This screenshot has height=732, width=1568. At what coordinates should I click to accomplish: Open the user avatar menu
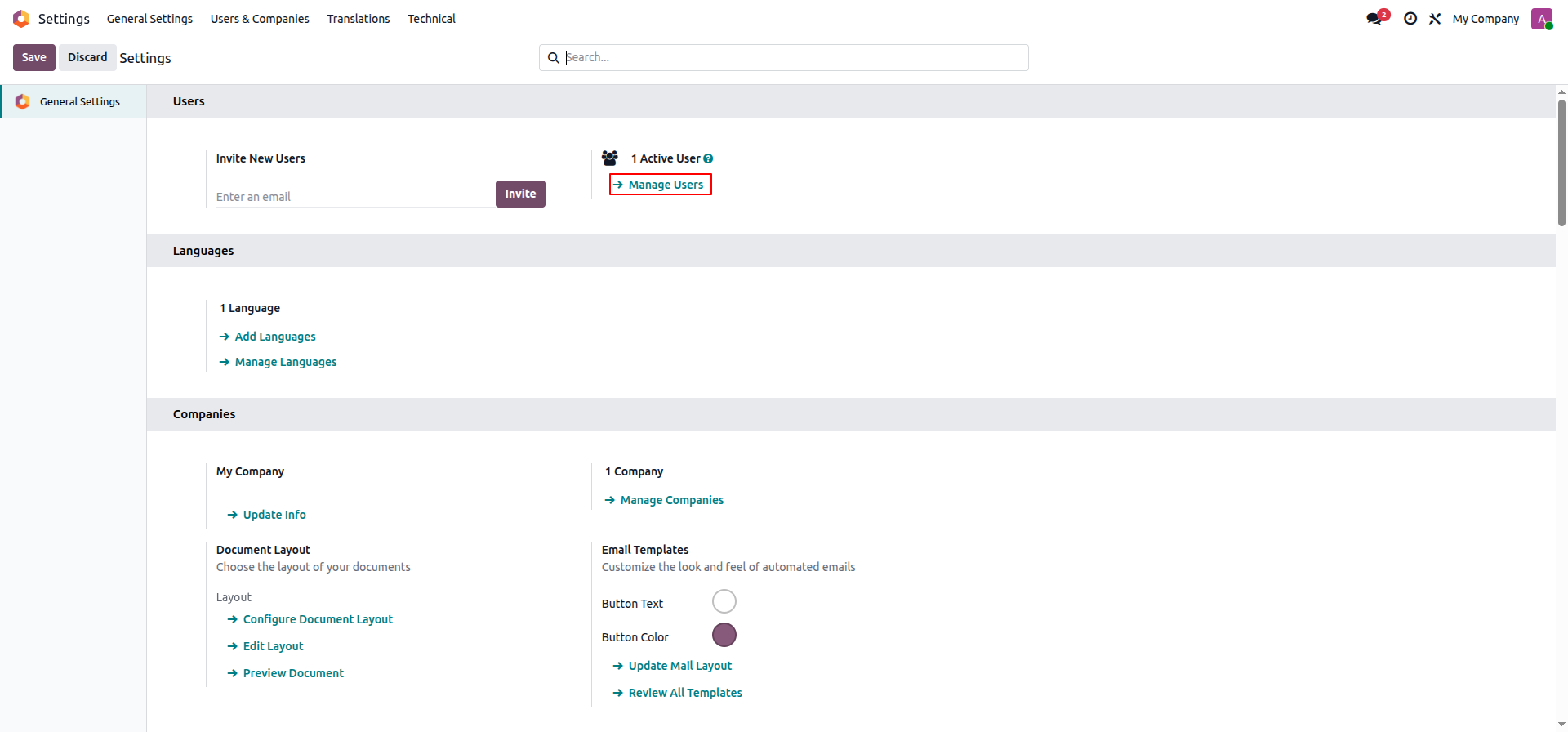tap(1542, 19)
